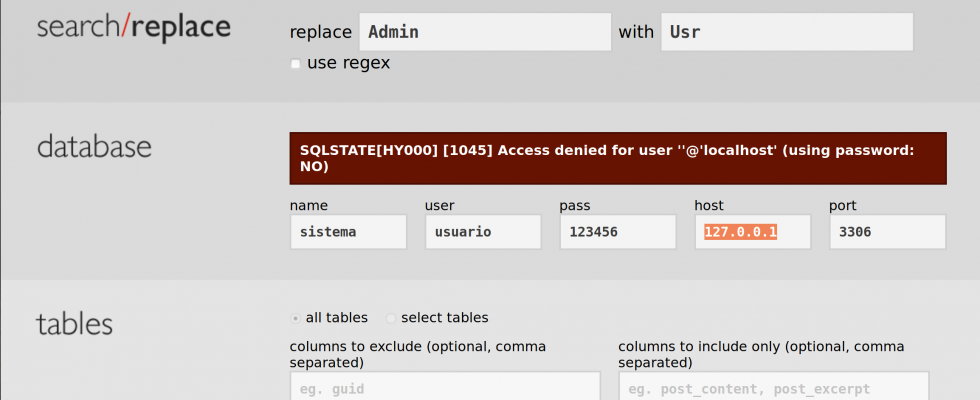Click the SQLSTATE access denied error banner

coord(618,158)
